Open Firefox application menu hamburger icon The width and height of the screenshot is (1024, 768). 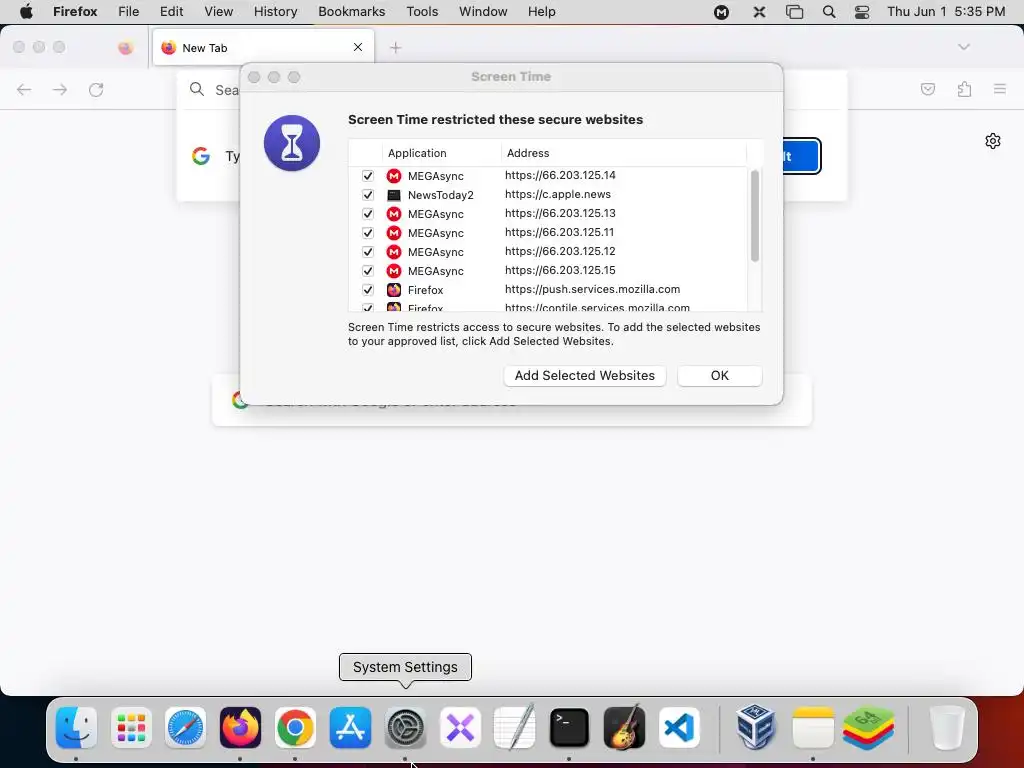[1000, 89]
